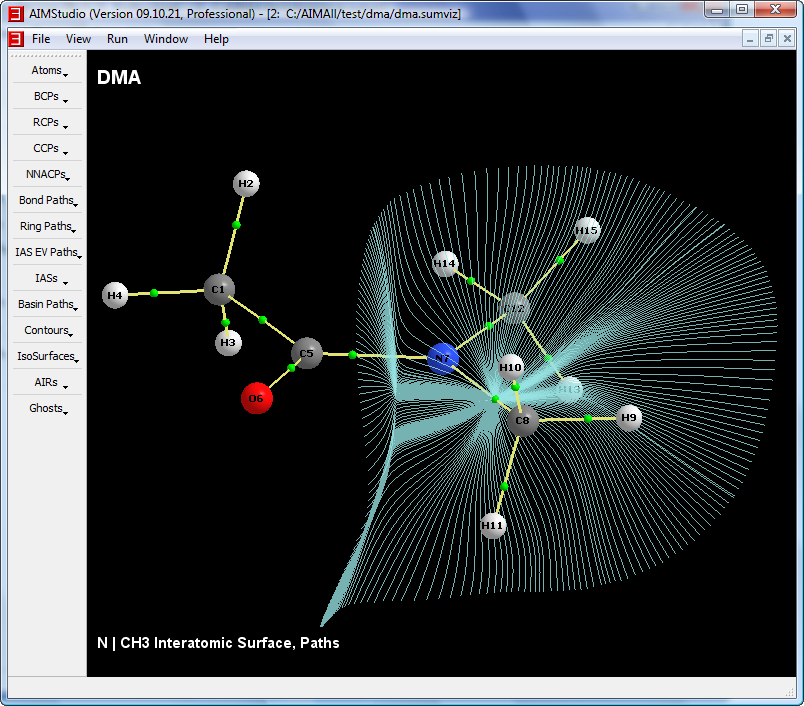The width and height of the screenshot is (804, 706).
Task: Restore the inner document window
Action: click(x=768, y=38)
